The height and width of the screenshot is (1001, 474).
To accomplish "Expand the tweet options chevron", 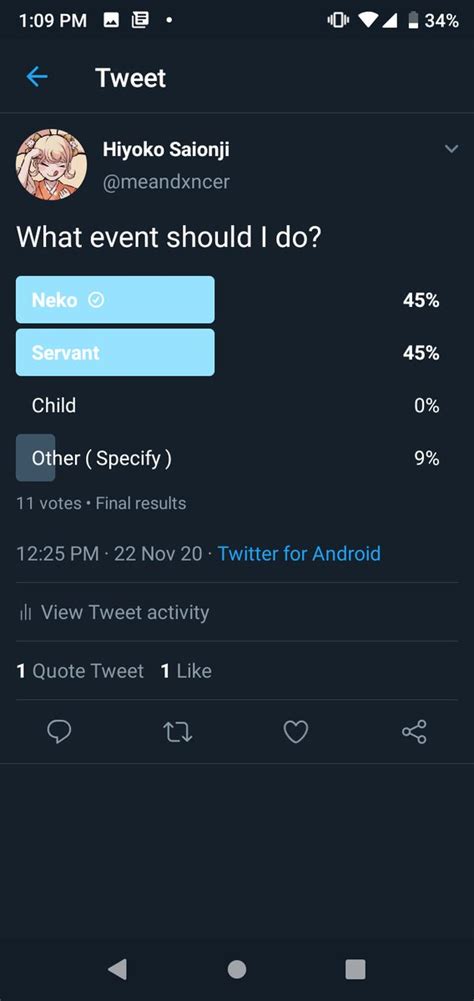I will click(x=451, y=149).
